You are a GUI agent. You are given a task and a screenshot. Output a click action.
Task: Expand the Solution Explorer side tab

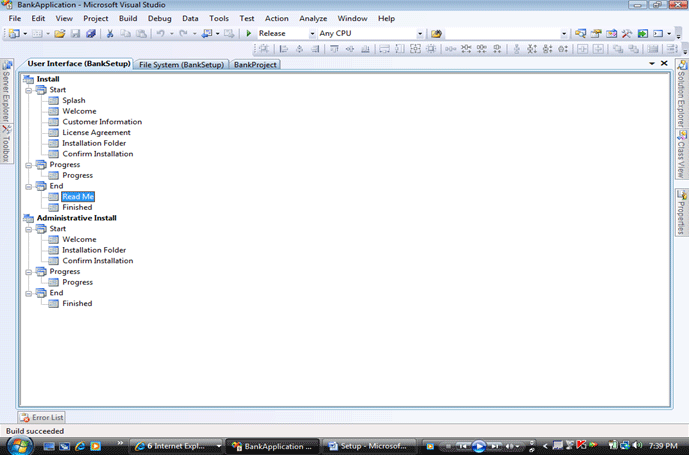(x=682, y=93)
